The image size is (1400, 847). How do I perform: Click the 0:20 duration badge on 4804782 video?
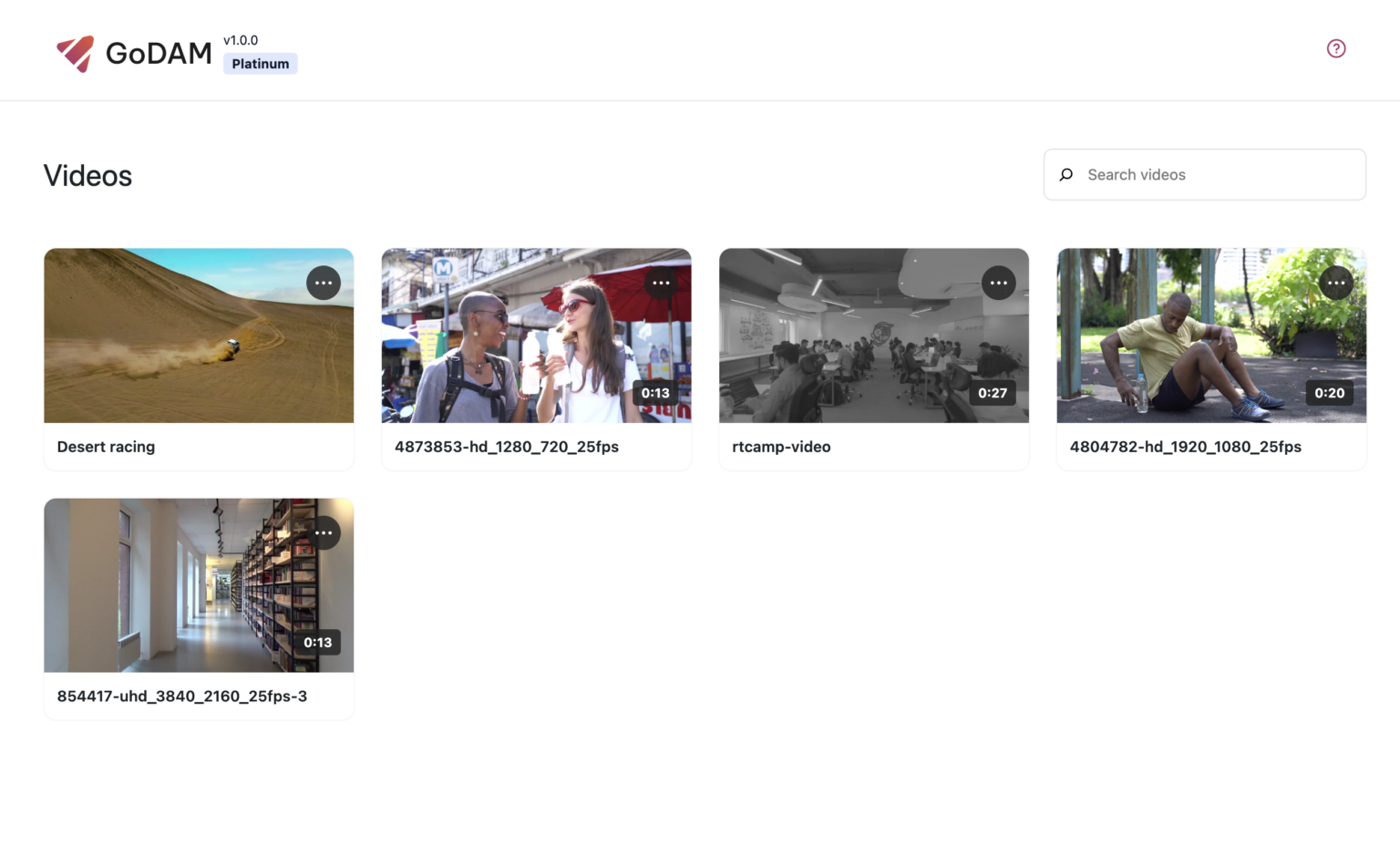pos(1330,393)
